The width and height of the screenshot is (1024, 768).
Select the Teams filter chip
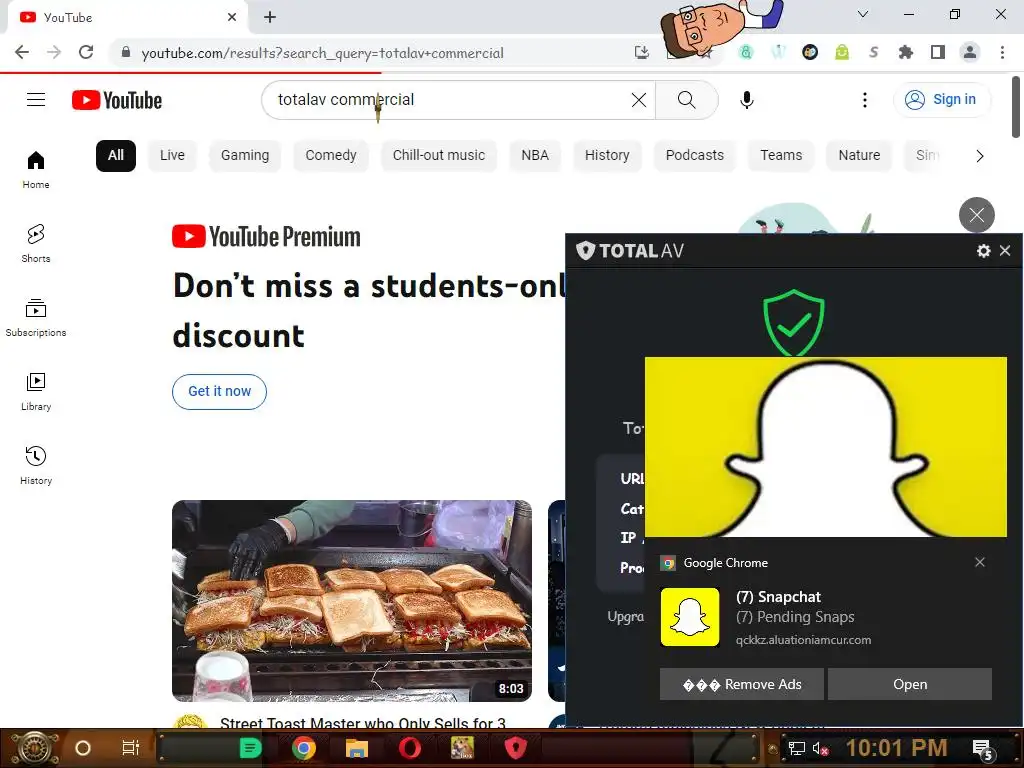[x=781, y=155]
